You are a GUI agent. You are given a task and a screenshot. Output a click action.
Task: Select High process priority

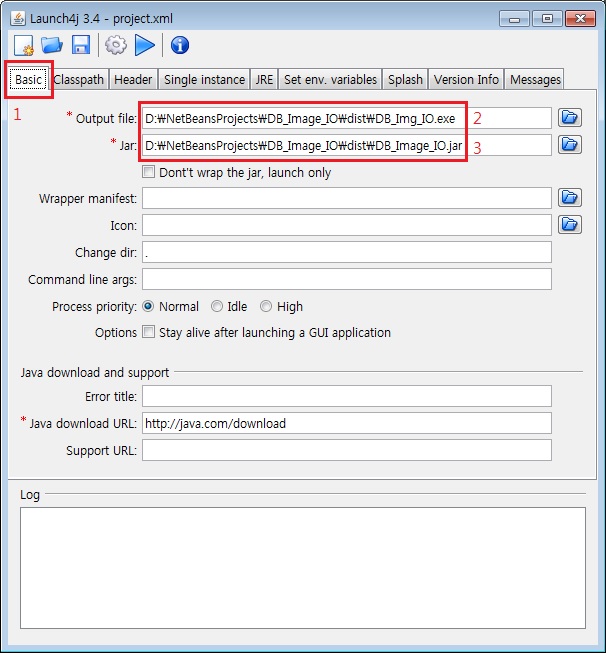[x=266, y=307]
